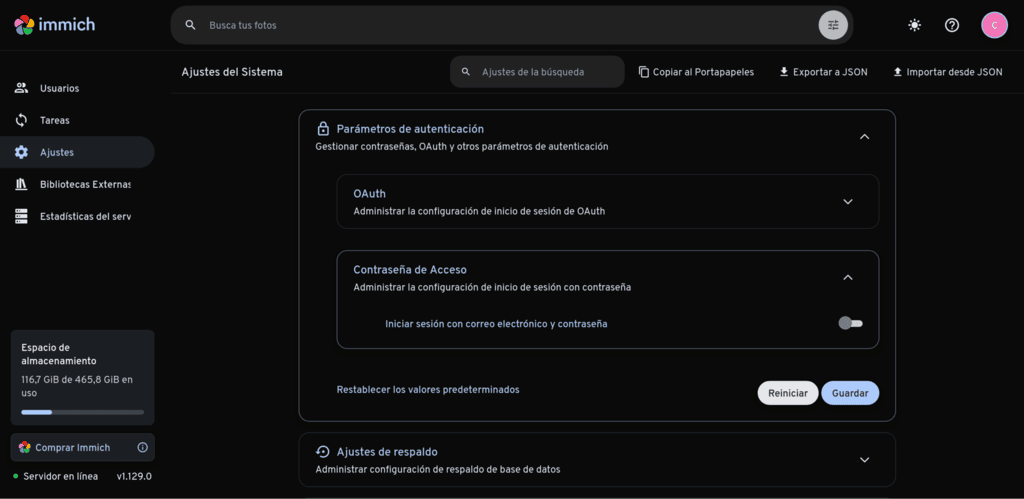Click the Ajustes del Sistema title

pyautogui.click(x=232, y=72)
